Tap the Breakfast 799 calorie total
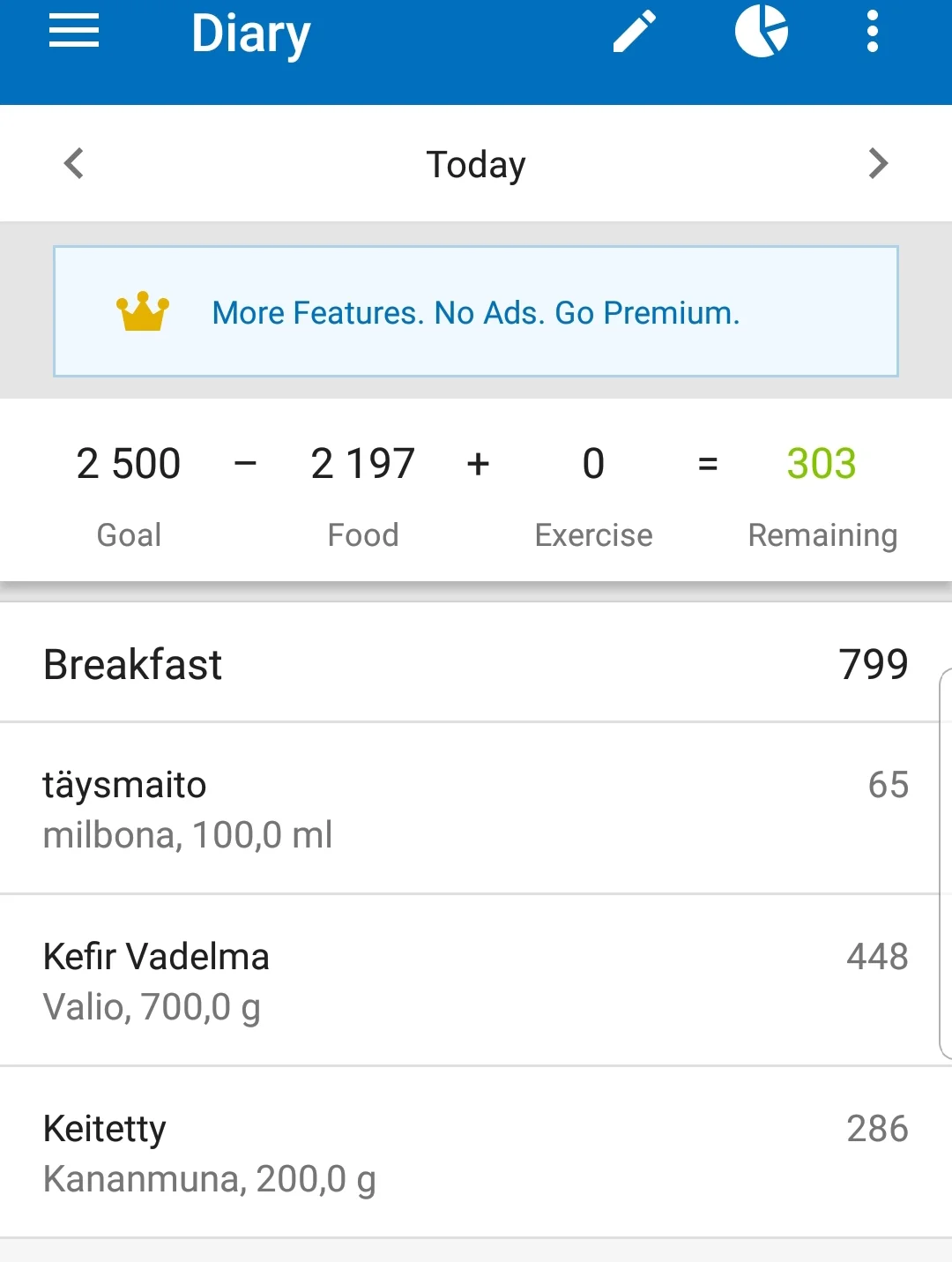 (873, 664)
